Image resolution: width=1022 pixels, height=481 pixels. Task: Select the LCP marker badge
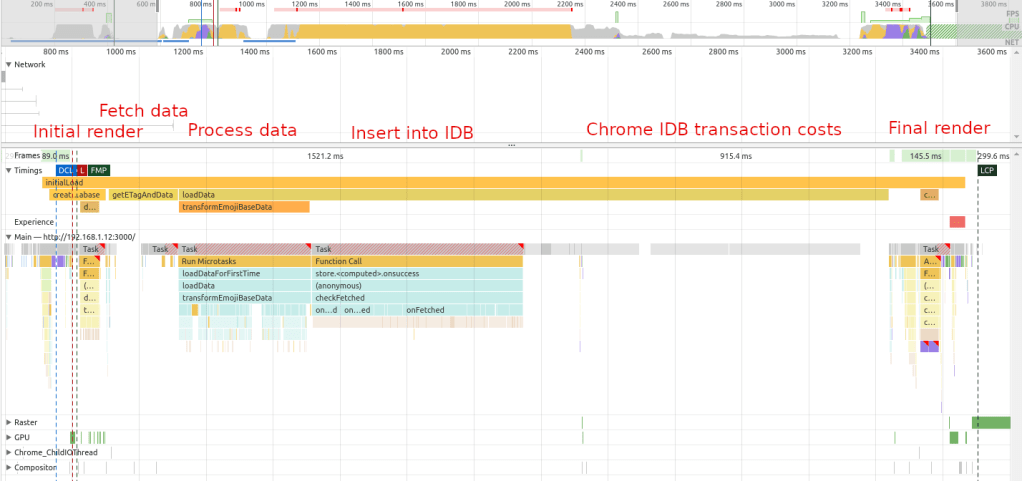987,170
